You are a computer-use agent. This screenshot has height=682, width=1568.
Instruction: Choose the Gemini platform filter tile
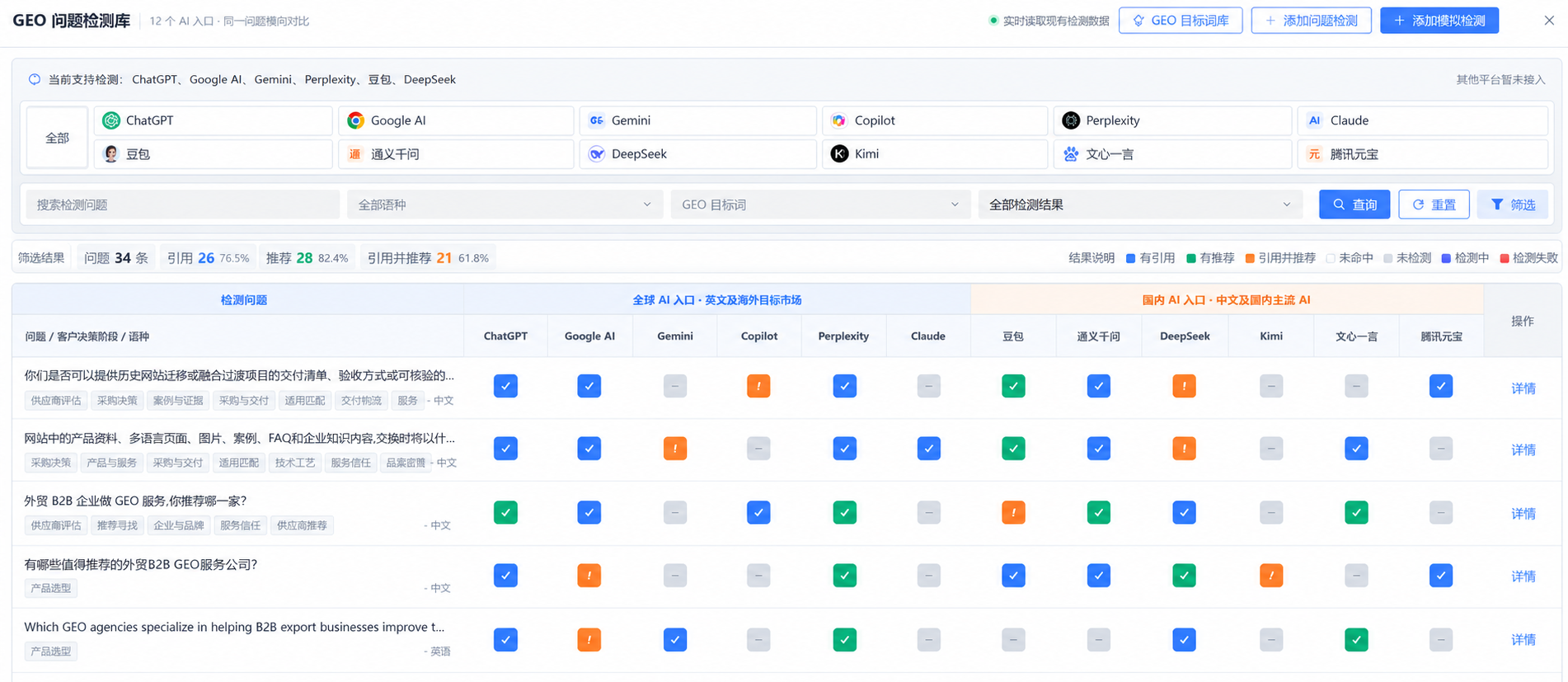pyautogui.click(x=697, y=120)
